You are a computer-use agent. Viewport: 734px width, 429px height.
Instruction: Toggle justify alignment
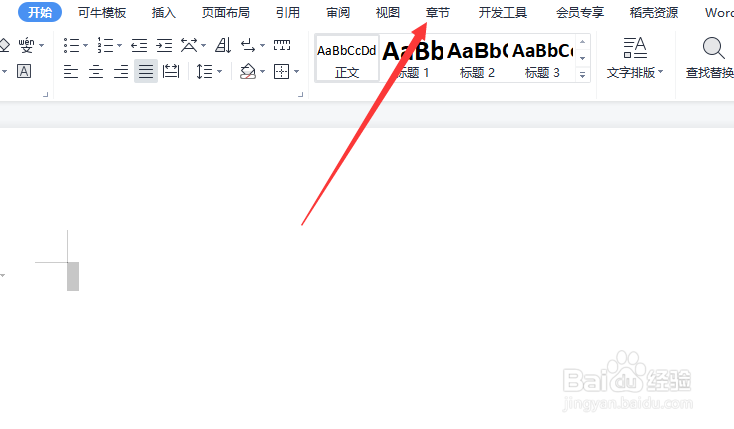point(146,72)
